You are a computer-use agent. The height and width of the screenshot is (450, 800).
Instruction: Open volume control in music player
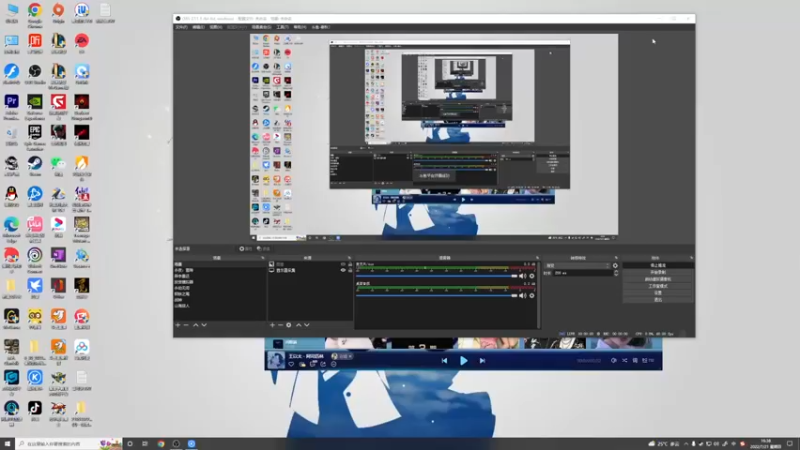(614, 360)
